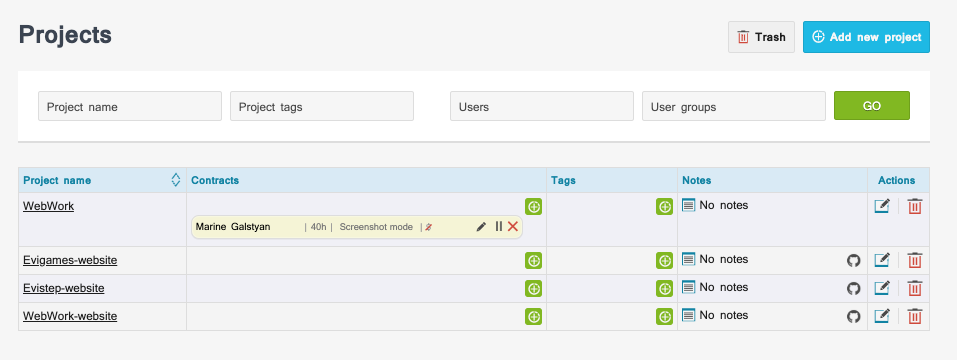Screen dimensions: 957x360
Task: Click the green GO button
Action: click(x=872, y=106)
